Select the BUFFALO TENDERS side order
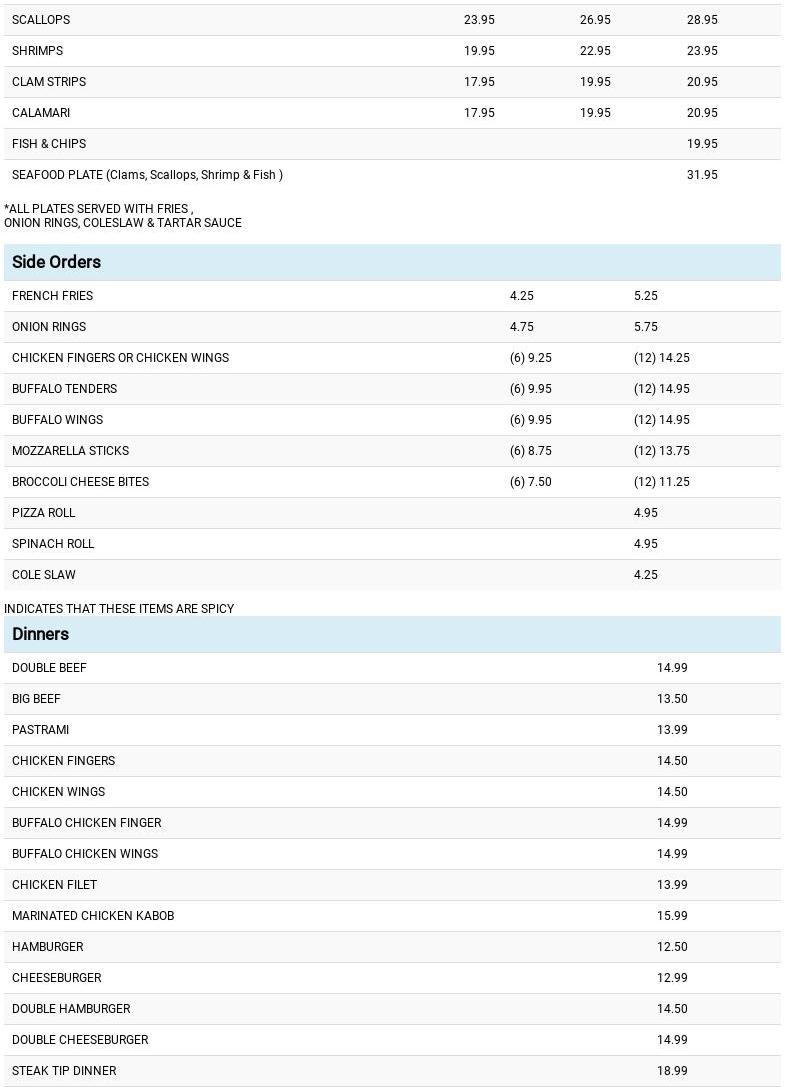 coord(64,389)
